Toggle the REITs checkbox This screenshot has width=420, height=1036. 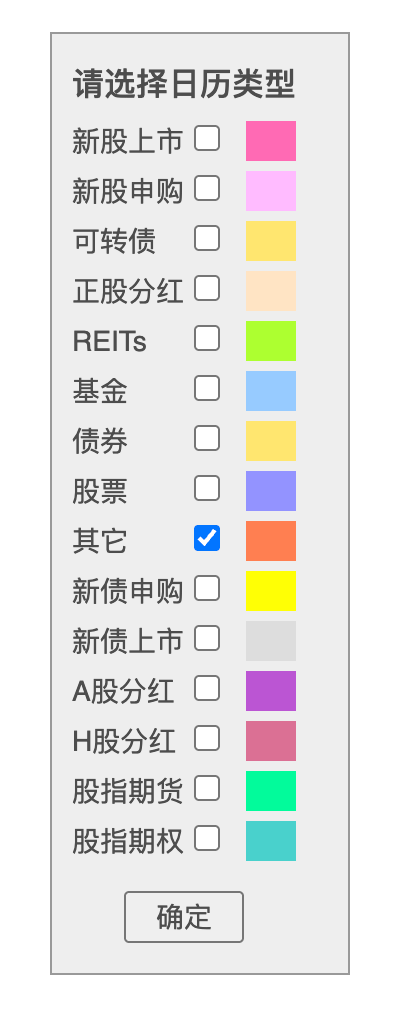(x=207, y=338)
